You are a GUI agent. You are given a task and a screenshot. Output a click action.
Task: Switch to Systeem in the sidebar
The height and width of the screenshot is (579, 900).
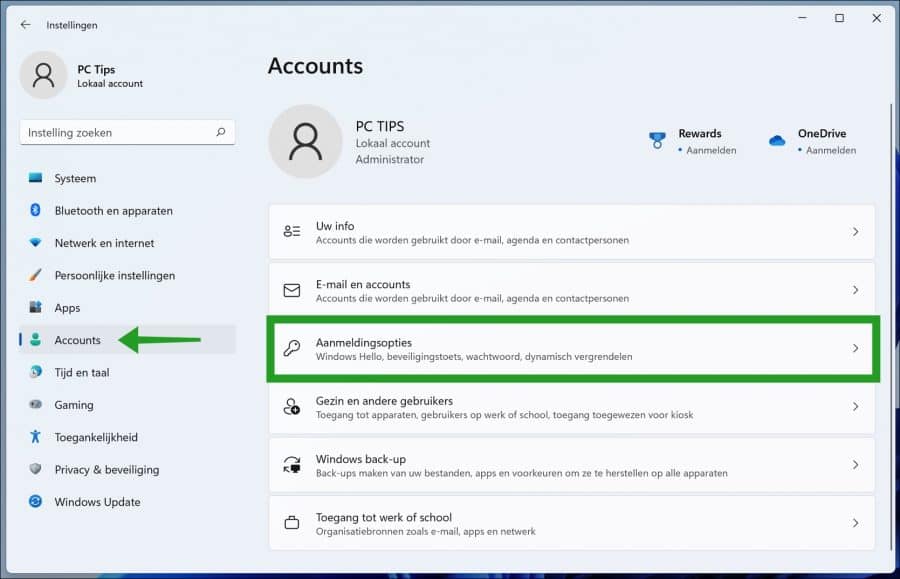pos(33,177)
